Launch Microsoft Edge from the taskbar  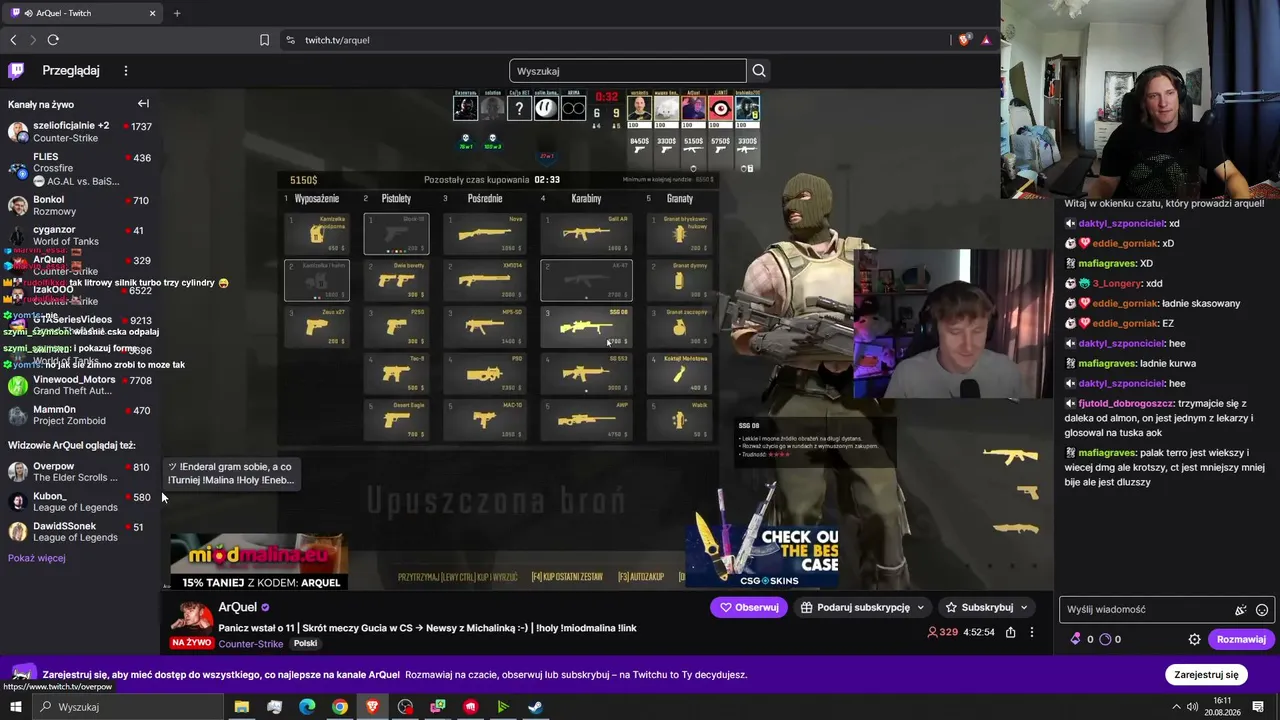tap(307, 707)
